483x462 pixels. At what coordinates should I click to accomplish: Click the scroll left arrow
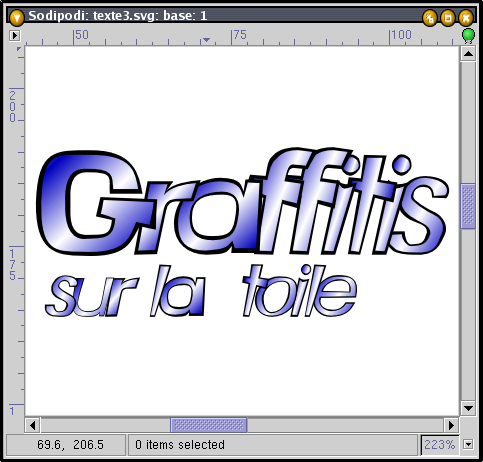pyautogui.click(x=33, y=425)
